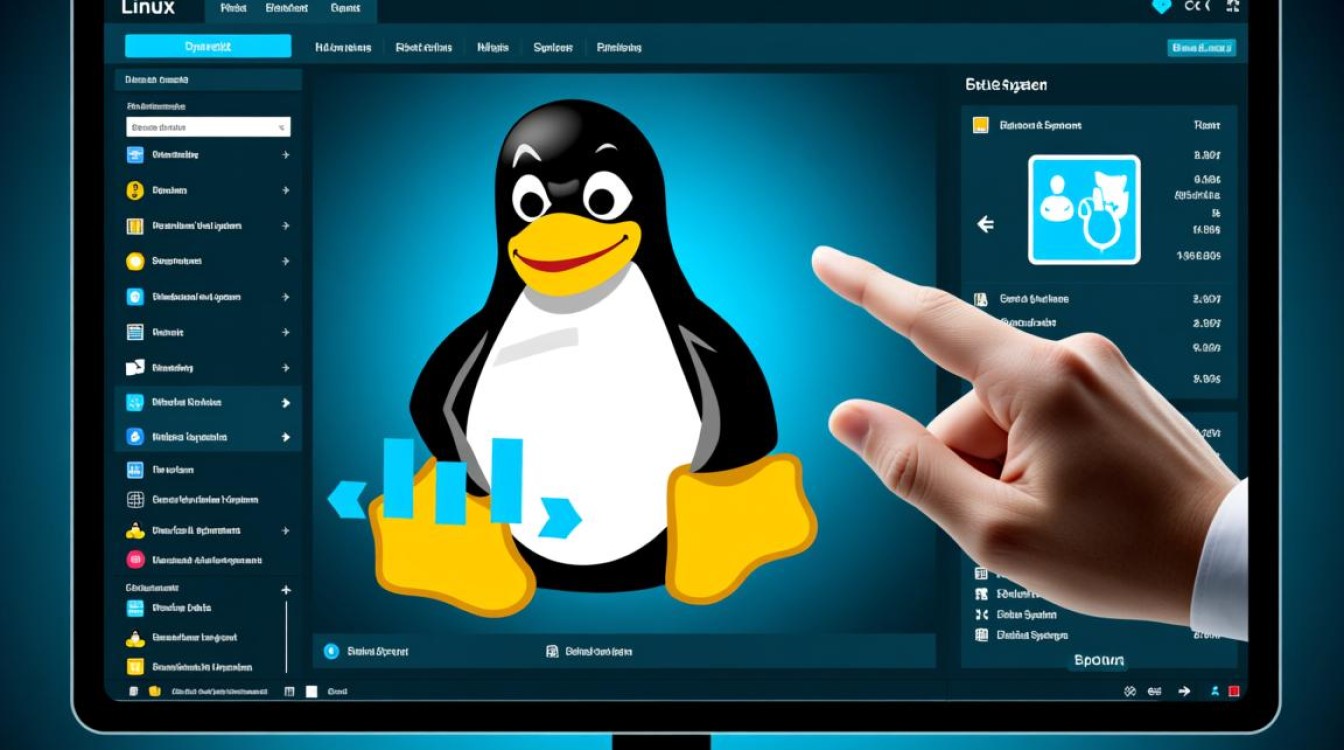This screenshot has width=1344, height=750.
Task: Click the search input field in the sidebar
Action: [x=207, y=127]
